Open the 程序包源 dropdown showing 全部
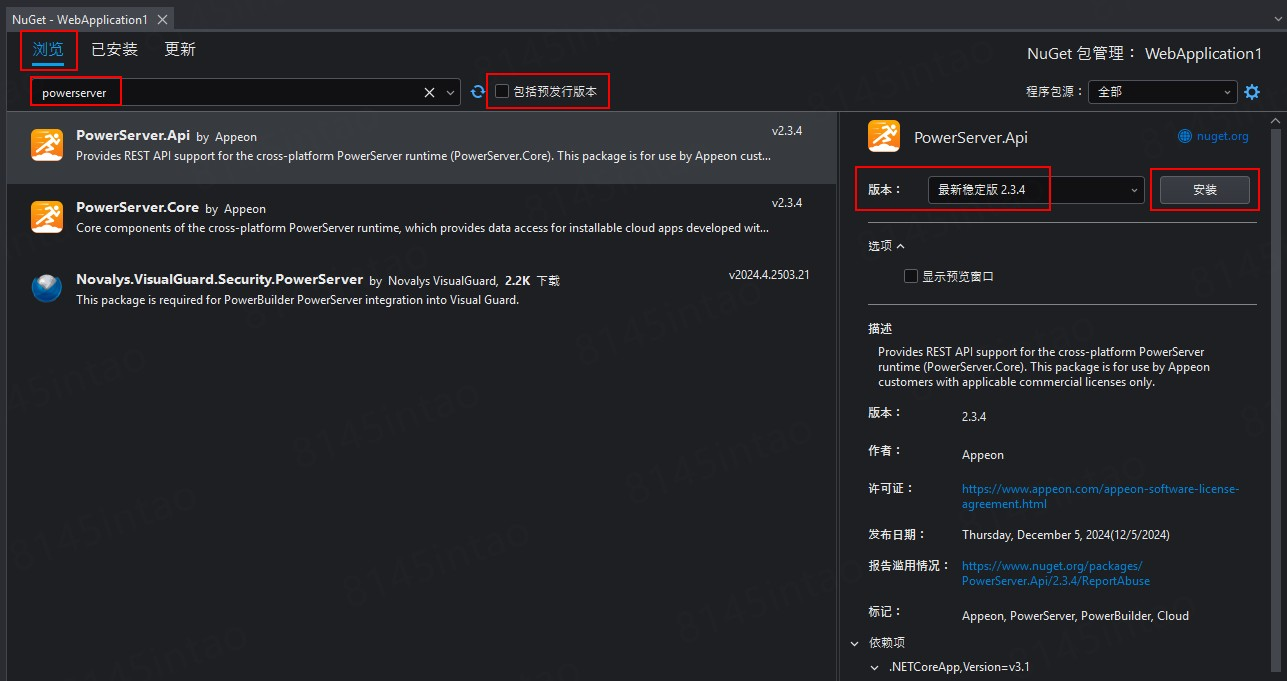 coord(1162,91)
